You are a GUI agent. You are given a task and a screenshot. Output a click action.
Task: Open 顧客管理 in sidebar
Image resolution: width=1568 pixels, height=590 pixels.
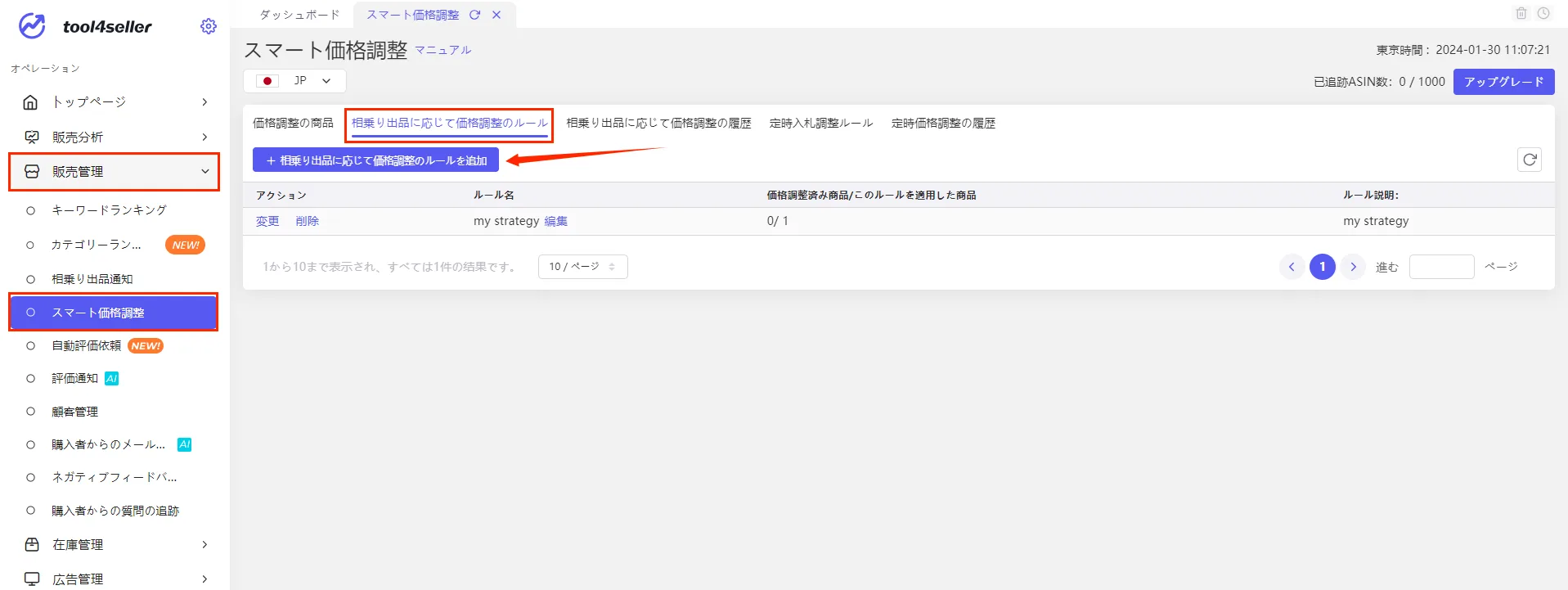pyautogui.click(x=74, y=412)
